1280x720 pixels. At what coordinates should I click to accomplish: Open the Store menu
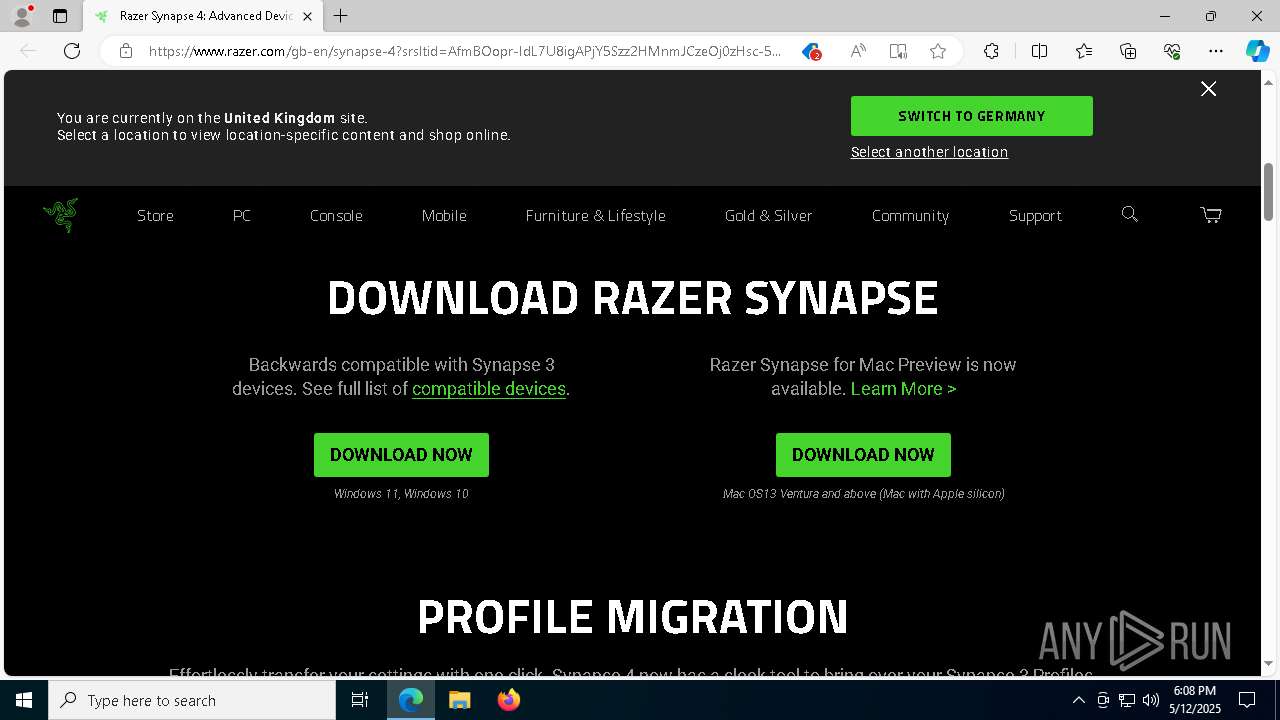155,215
